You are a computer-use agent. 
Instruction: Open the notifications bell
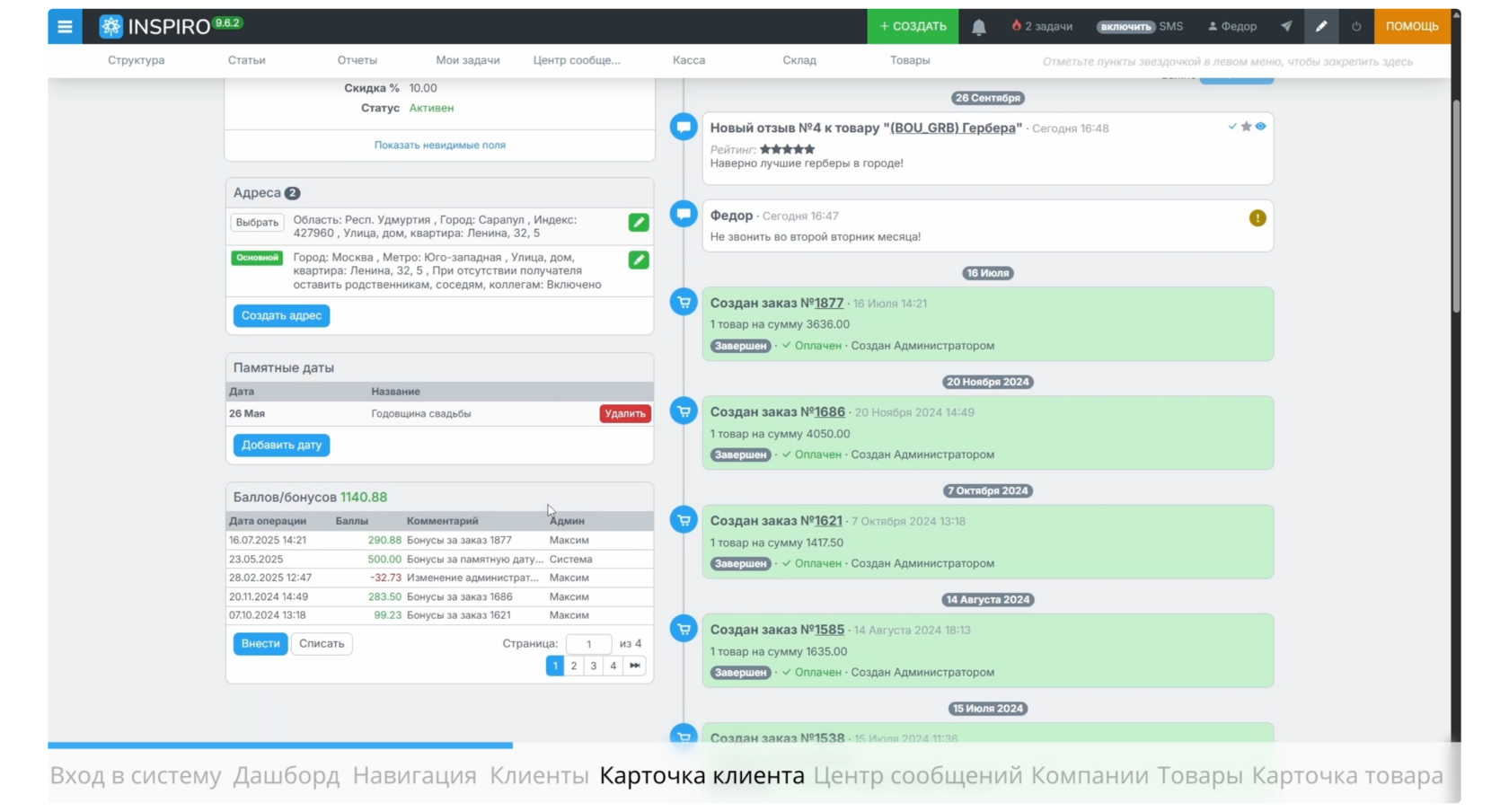(x=979, y=27)
